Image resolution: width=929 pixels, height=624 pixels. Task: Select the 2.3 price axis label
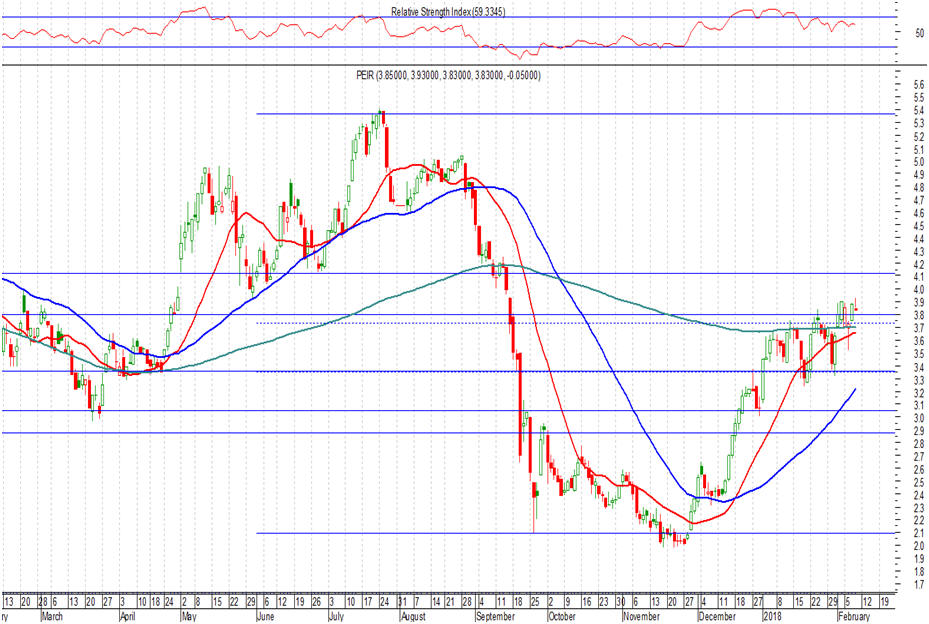coord(919,508)
